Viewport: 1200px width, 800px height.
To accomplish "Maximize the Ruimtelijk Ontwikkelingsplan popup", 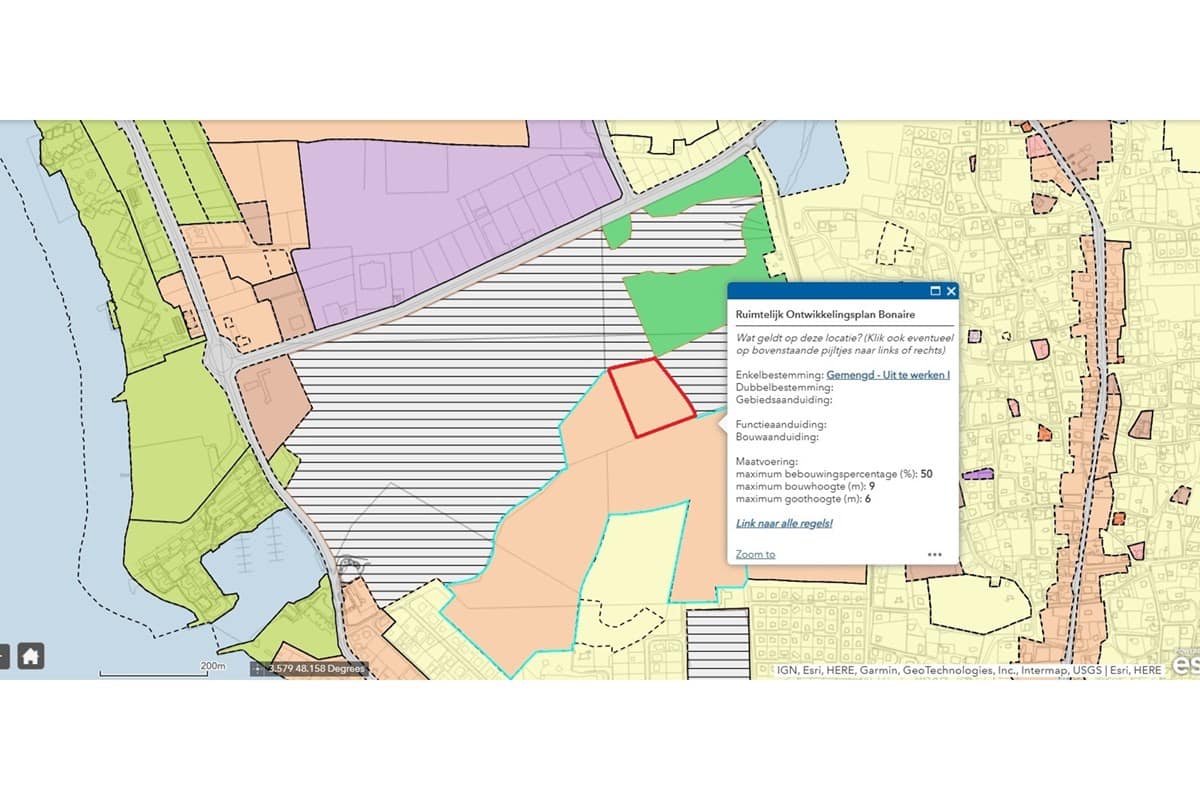I will tap(936, 291).
